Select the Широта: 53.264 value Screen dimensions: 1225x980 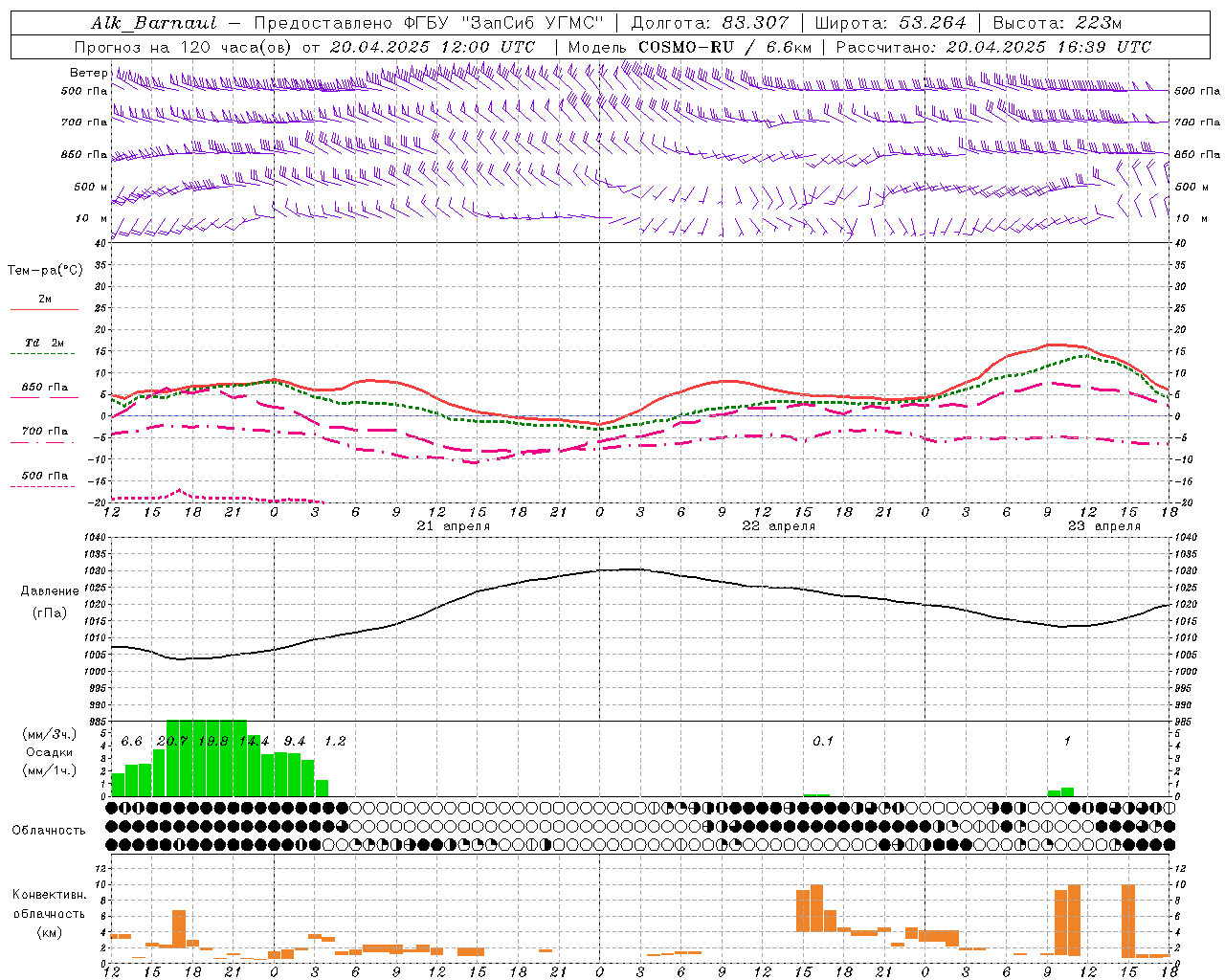890,23
